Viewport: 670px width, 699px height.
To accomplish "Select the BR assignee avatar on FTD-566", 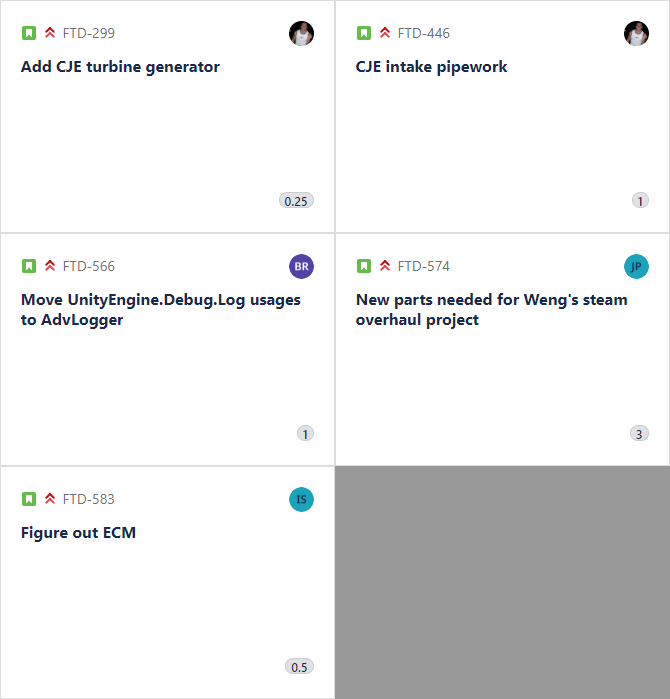I will pyautogui.click(x=301, y=266).
